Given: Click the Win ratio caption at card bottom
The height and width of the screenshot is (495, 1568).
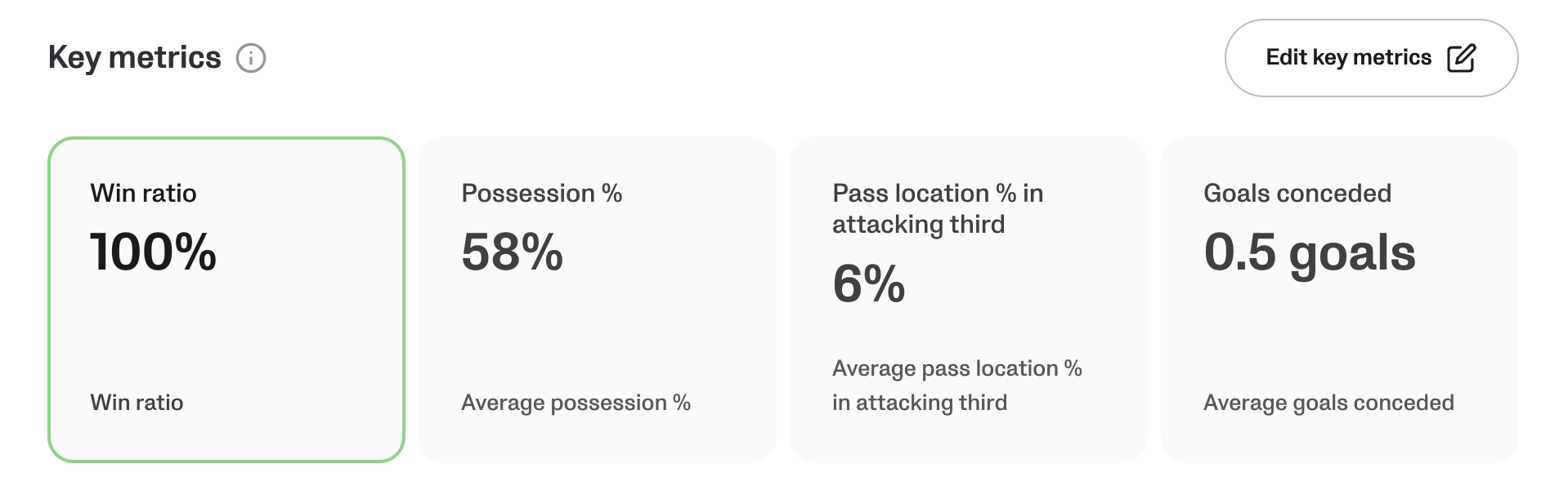Looking at the screenshot, I should pyautogui.click(x=137, y=403).
